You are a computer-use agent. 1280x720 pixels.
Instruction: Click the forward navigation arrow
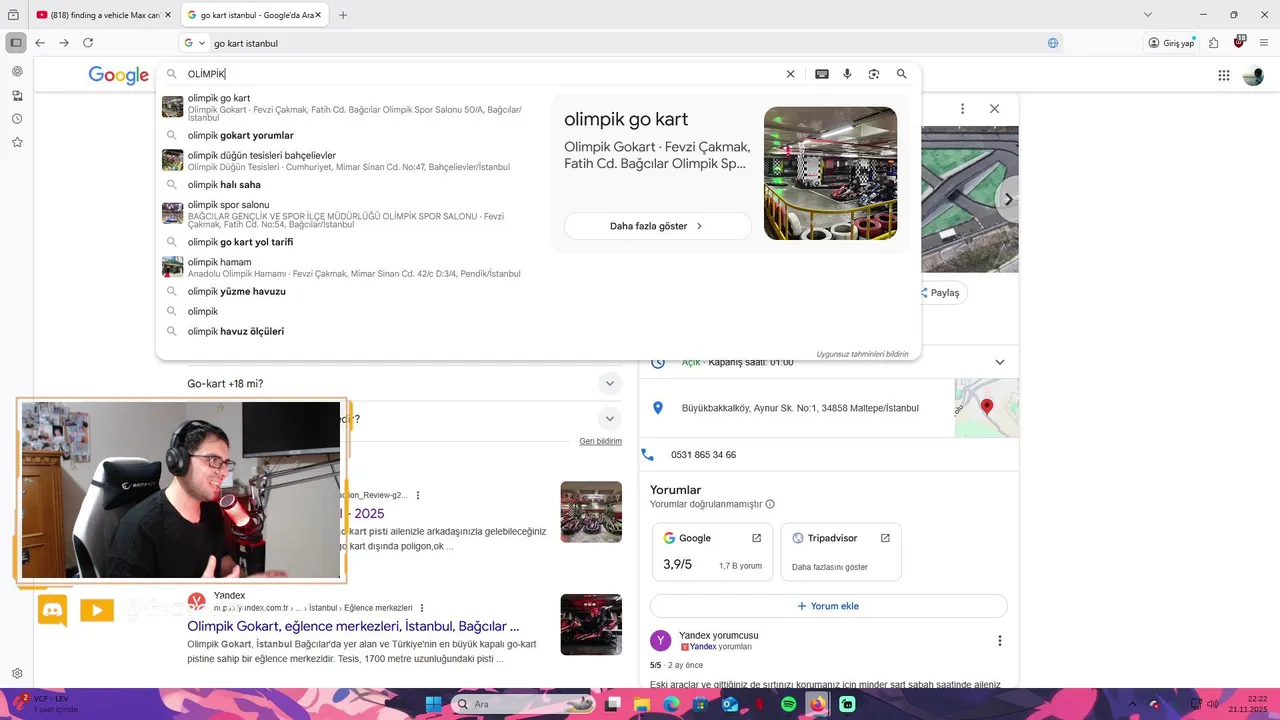coord(64,43)
